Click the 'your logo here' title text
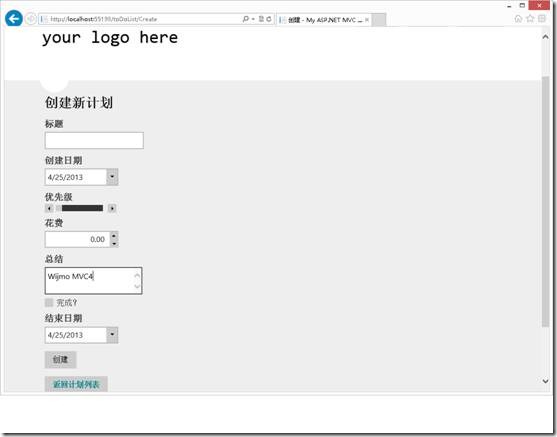This screenshot has width=557, height=437. [110, 38]
